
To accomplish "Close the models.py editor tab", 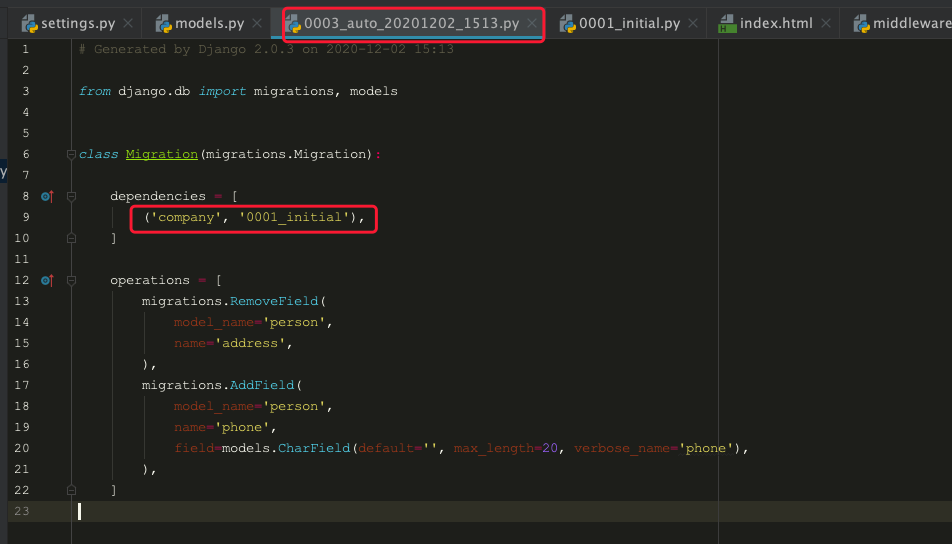I will click(x=257, y=23).
